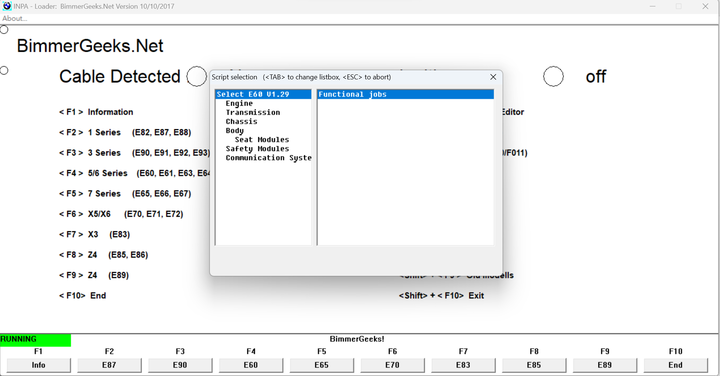Image resolution: width=720 pixels, height=376 pixels.
Task: Click the INPA app icon in title bar
Action: (7, 6)
